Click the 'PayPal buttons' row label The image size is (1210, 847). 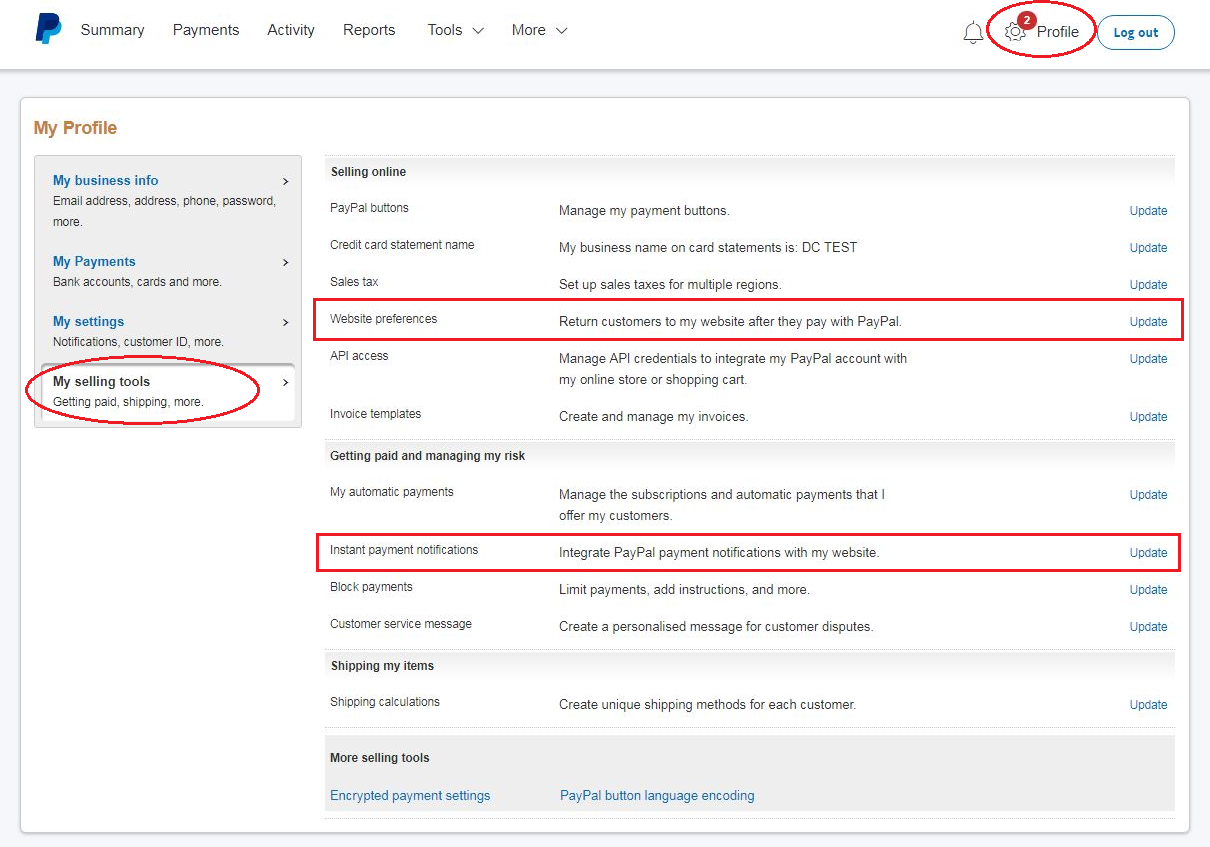coord(369,208)
